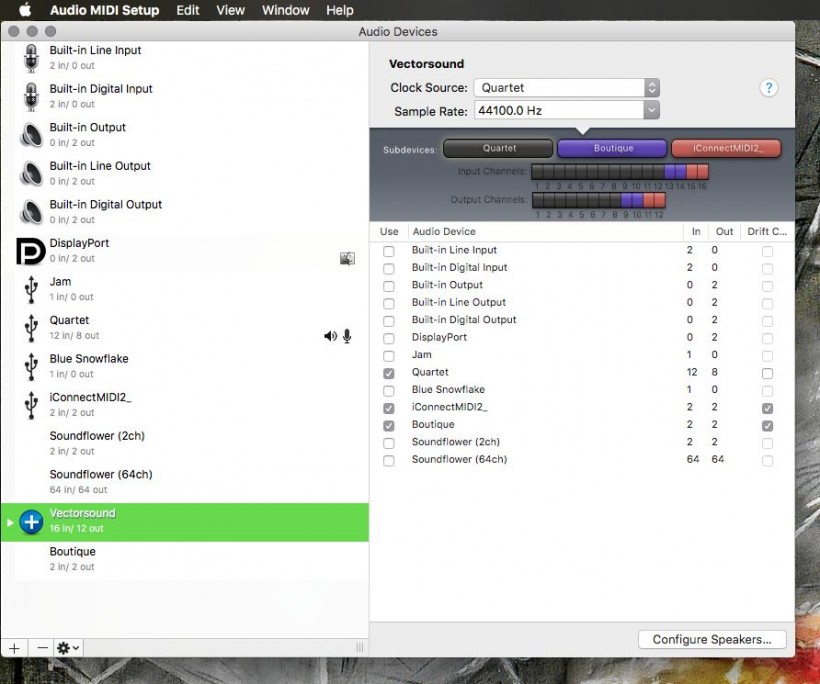The image size is (820, 684).
Task: Sort by the Drift Correction column header
Action: point(767,232)
